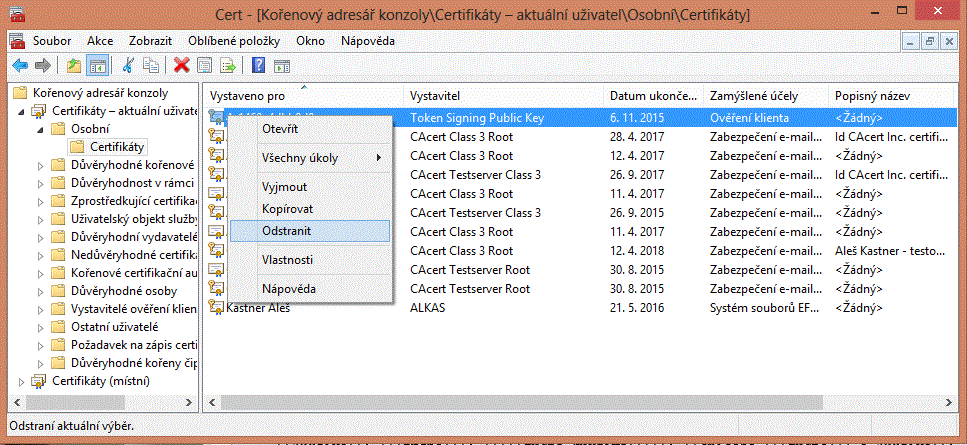Viewport: 967px width, 445px height.
Task: Click the Up one level folder icon
Action: pyautogui.click(x=74, y=66)
